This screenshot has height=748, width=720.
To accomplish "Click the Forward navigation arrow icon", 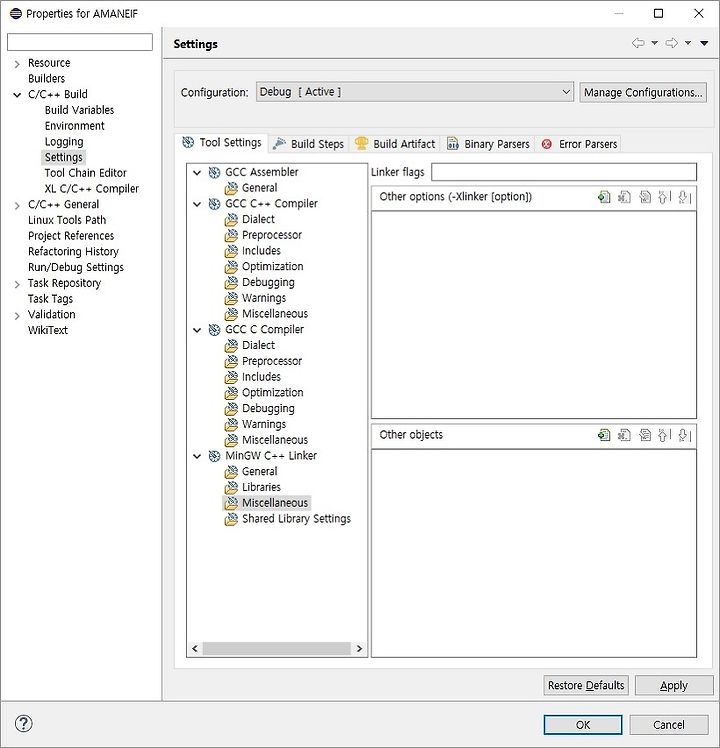I will pos(671,43).
